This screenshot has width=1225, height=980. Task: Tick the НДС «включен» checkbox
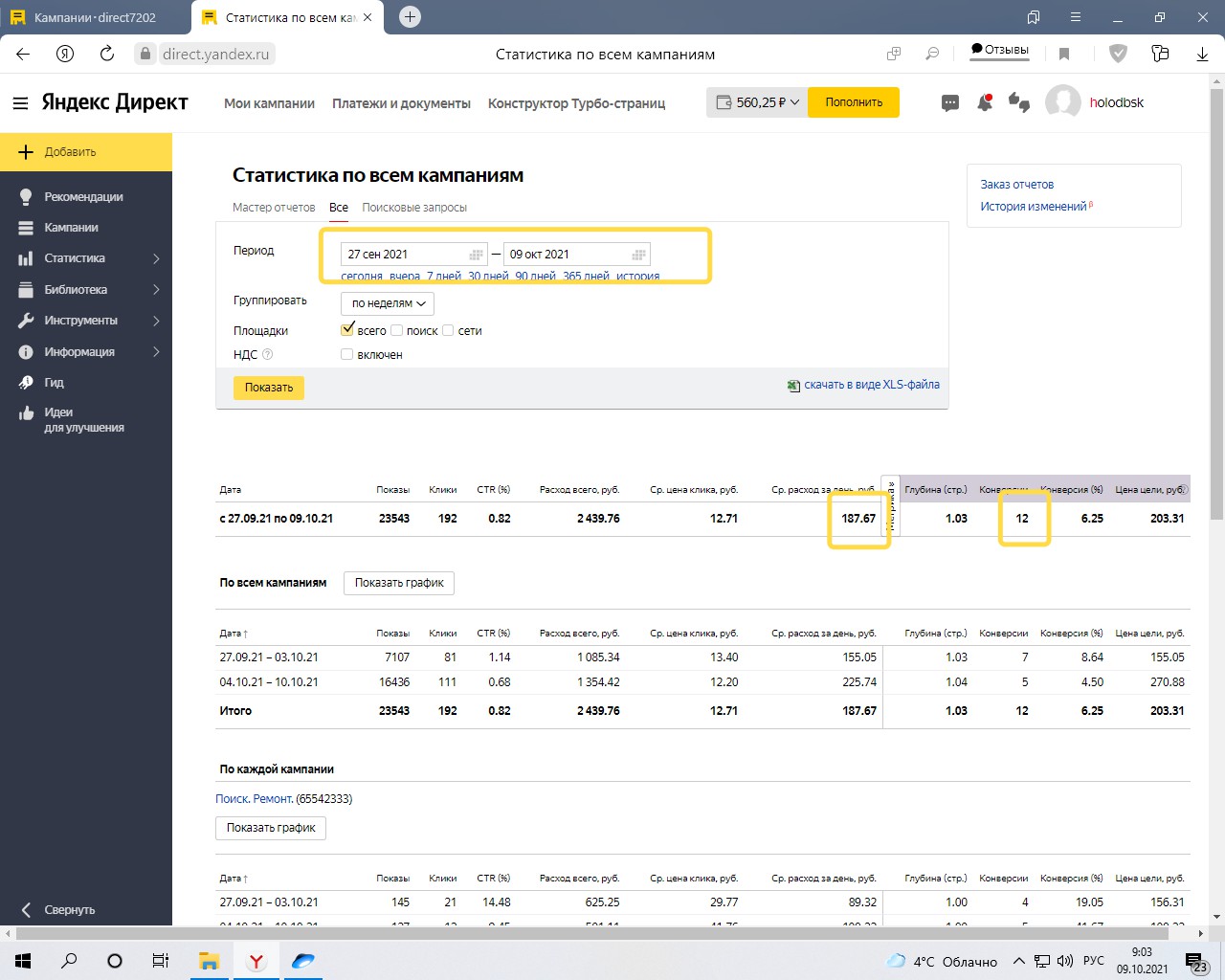(347, 354)
